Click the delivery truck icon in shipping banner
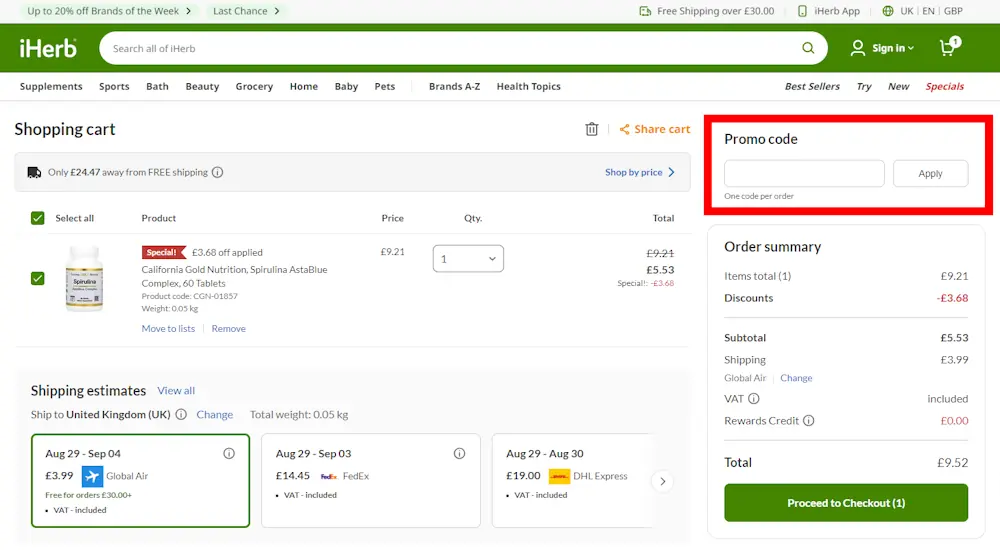This screenshot has height=550, width=1000. pos(34,172)
